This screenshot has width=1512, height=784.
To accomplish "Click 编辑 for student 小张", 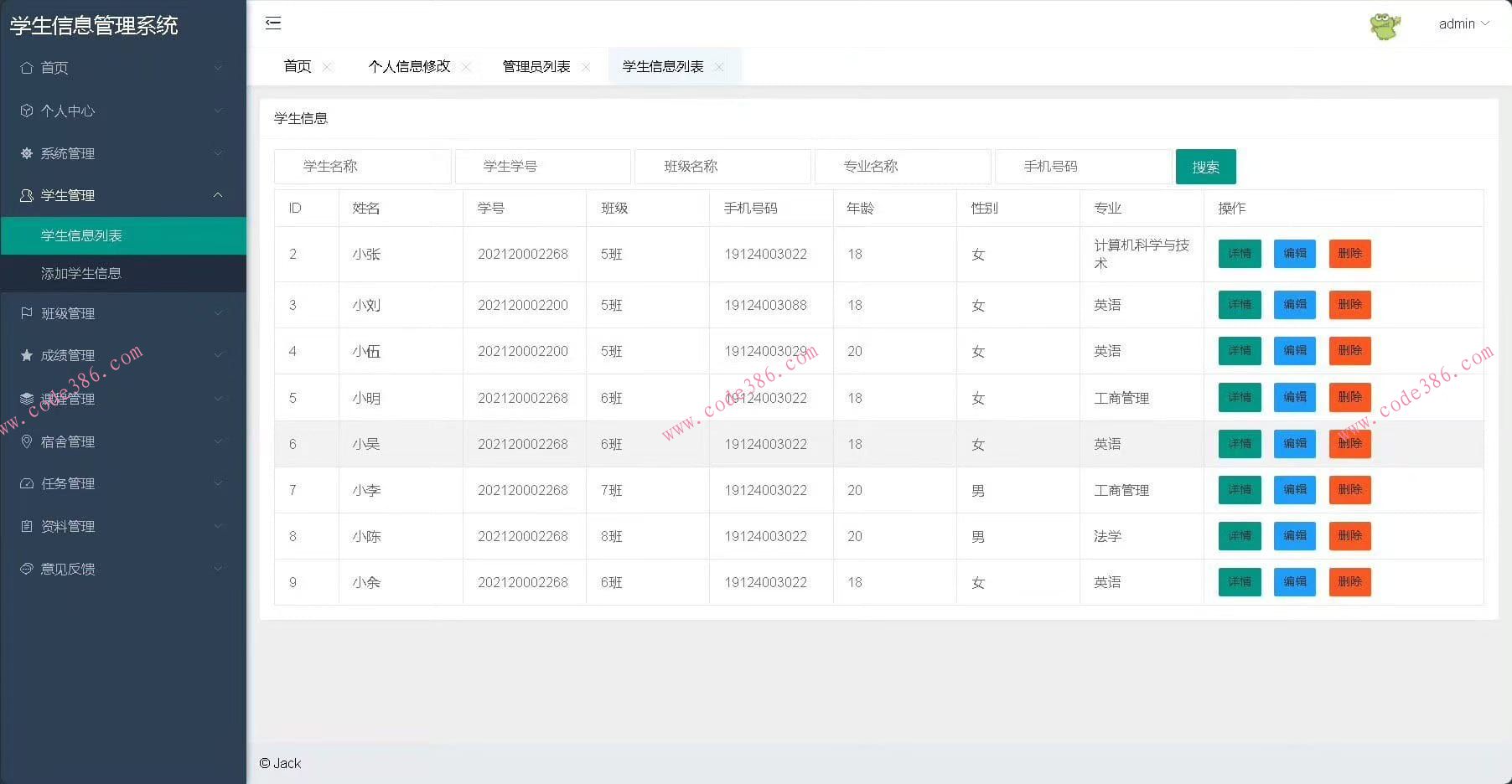I will pyautogui.click(x=1294, y=254).
